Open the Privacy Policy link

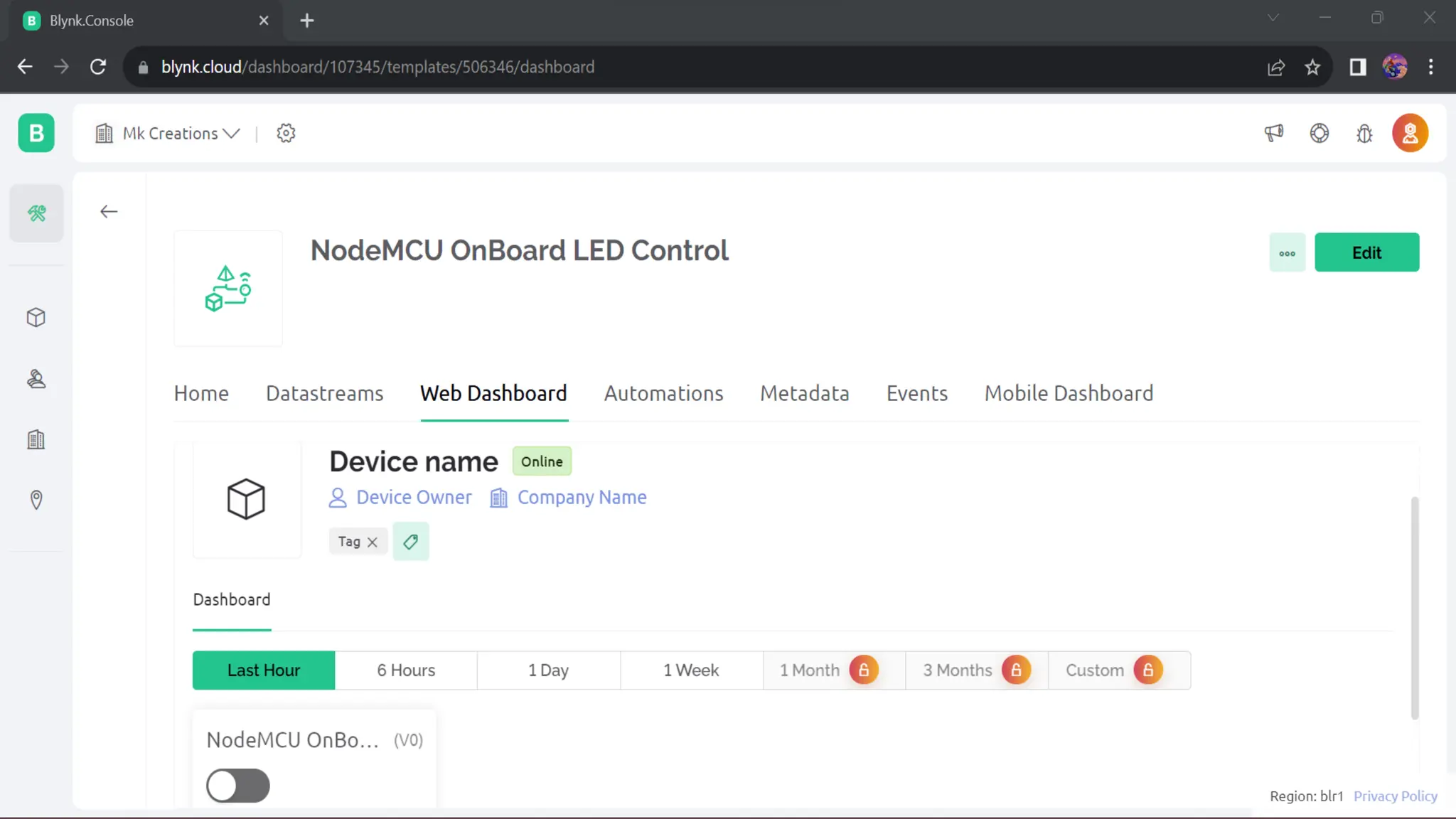pos(1395,796)
